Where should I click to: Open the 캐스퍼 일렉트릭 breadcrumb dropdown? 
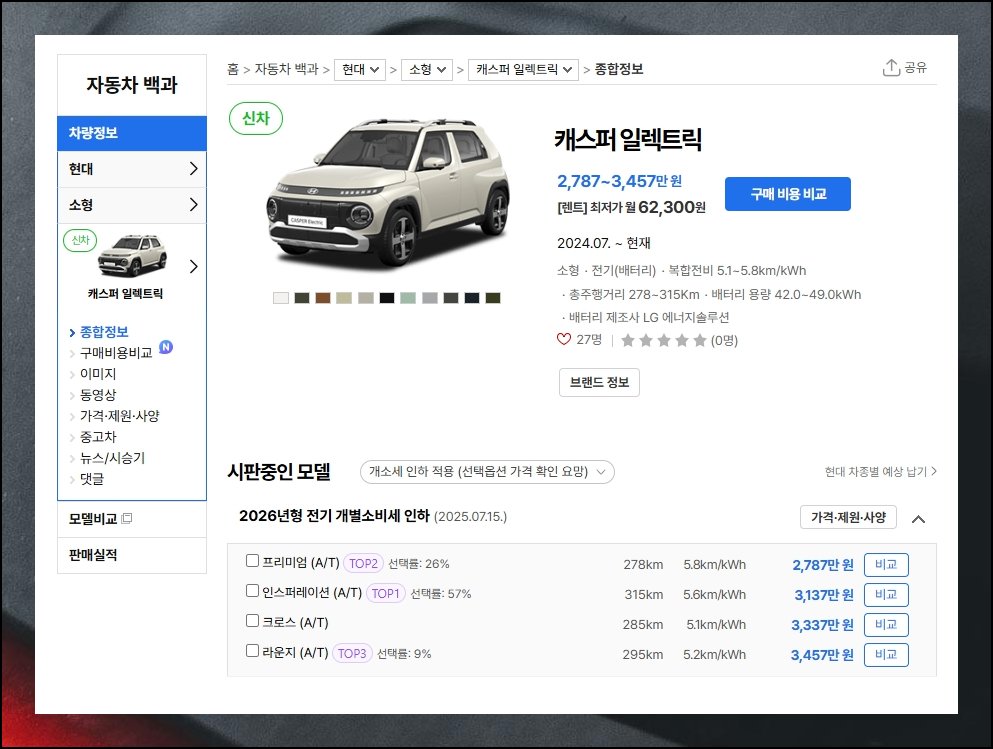click(523, 69)
